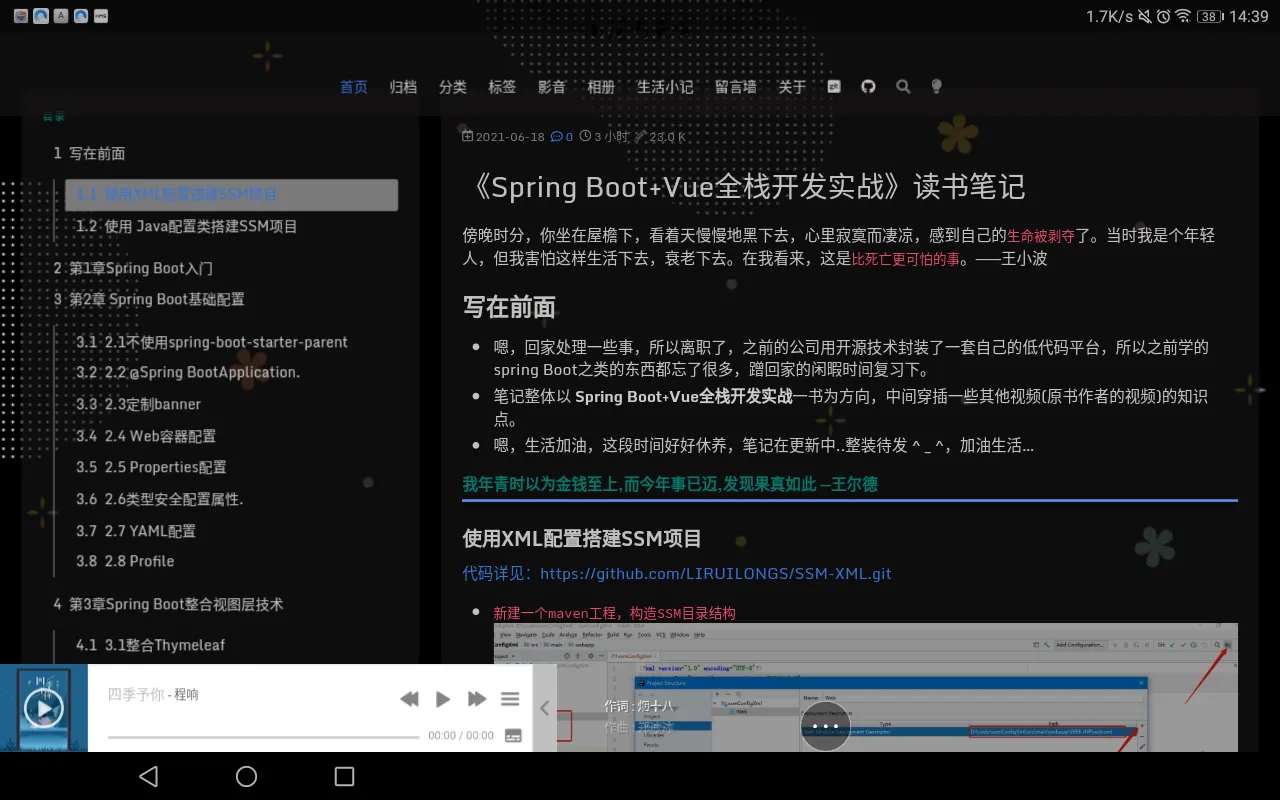Open the search magnifier icon
The image size is (1280, 800).
[903, 87]
